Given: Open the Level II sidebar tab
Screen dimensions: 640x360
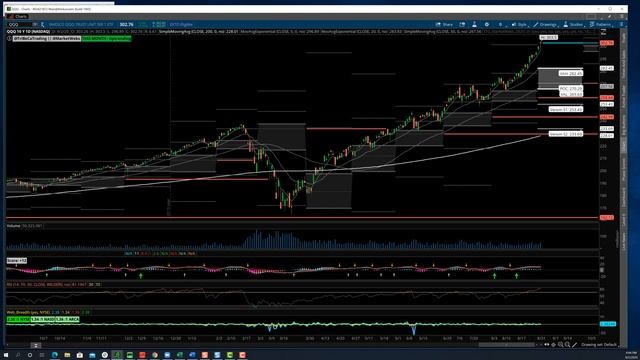Looking at the screenshot, I should [x=624, y=219].
